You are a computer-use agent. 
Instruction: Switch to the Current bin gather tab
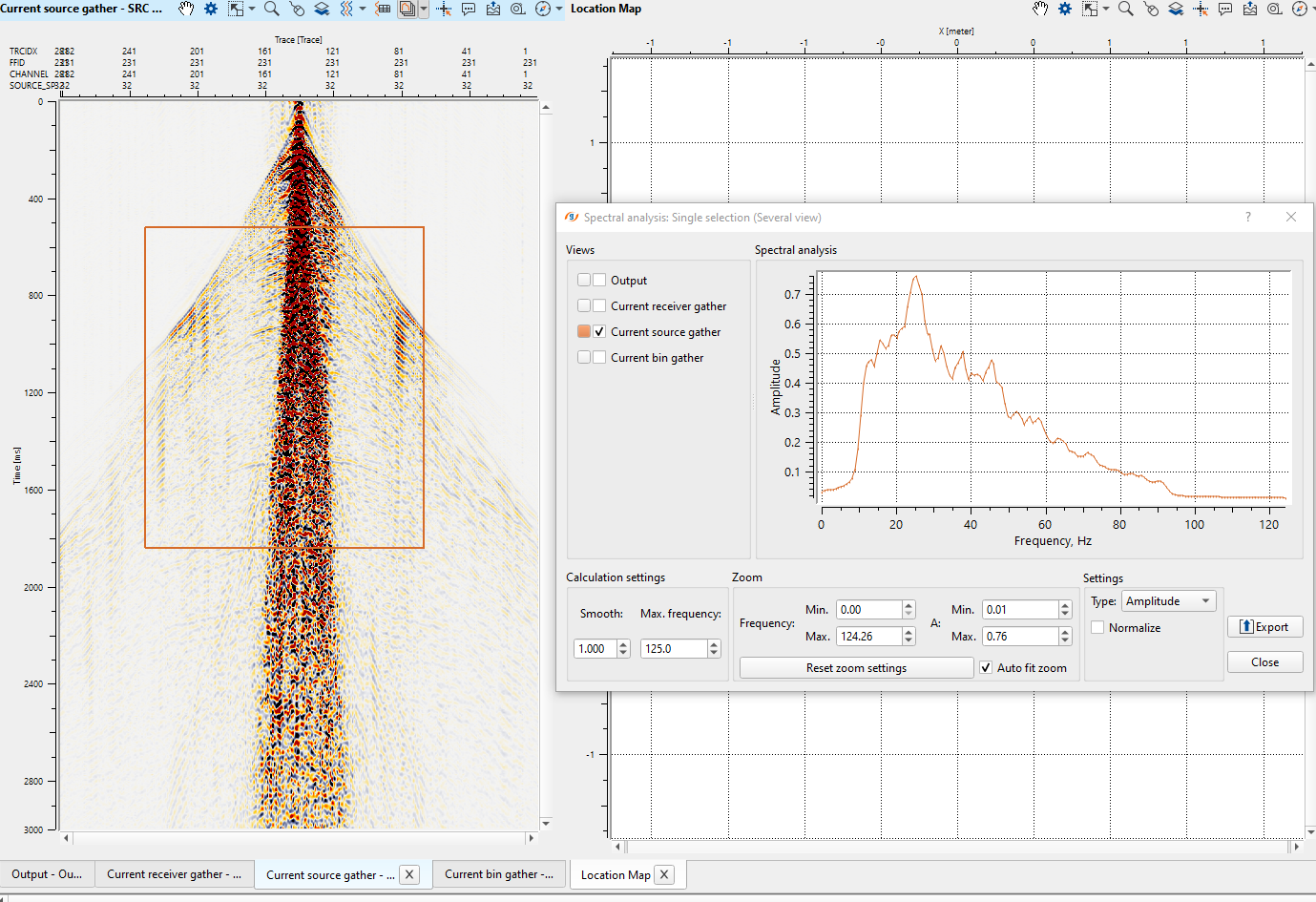[497, 874]
